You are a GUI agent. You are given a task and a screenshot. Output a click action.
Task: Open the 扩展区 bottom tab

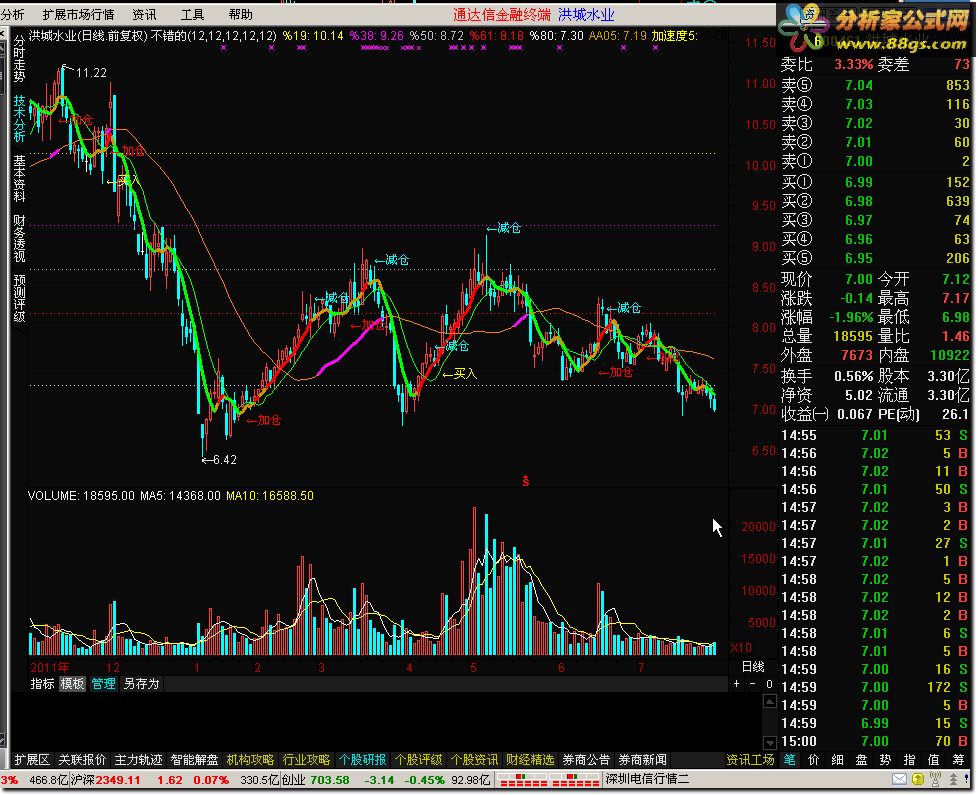(32, 760)
